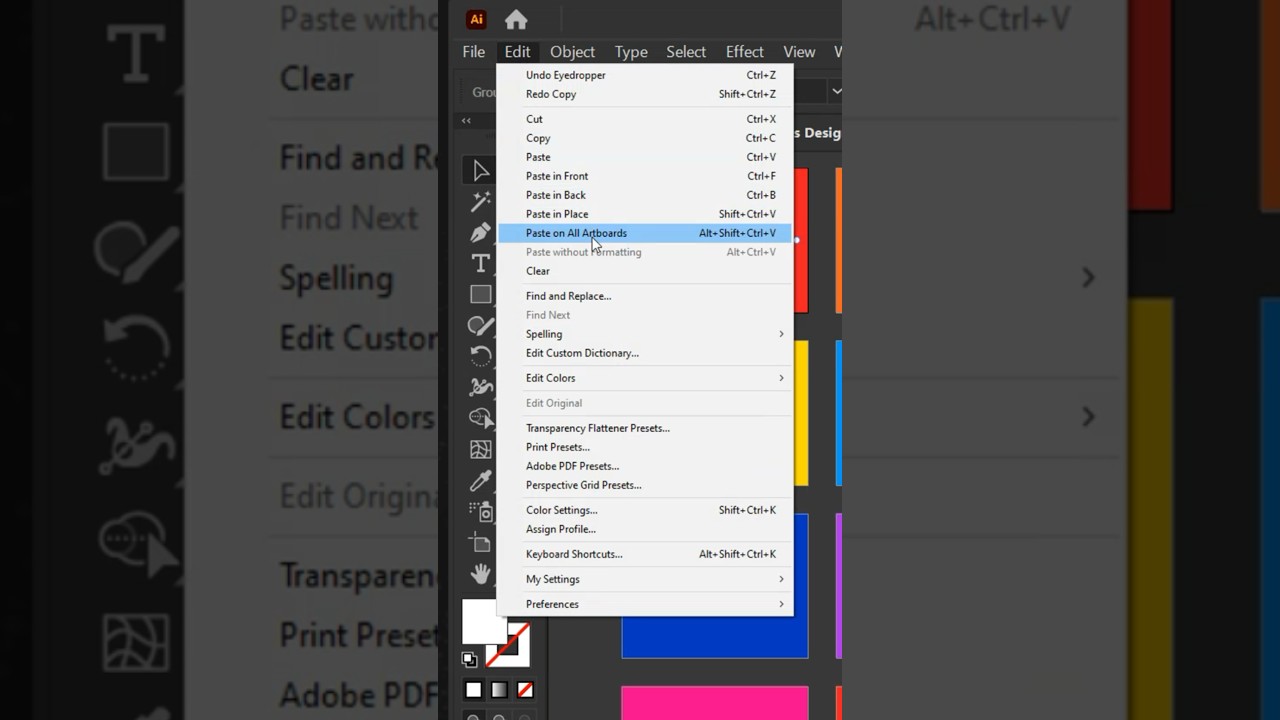Choose Cut from Edit menu
The width and height of the screenshot is (1280, 720).
pyautogui.click(x=646, y=119)
